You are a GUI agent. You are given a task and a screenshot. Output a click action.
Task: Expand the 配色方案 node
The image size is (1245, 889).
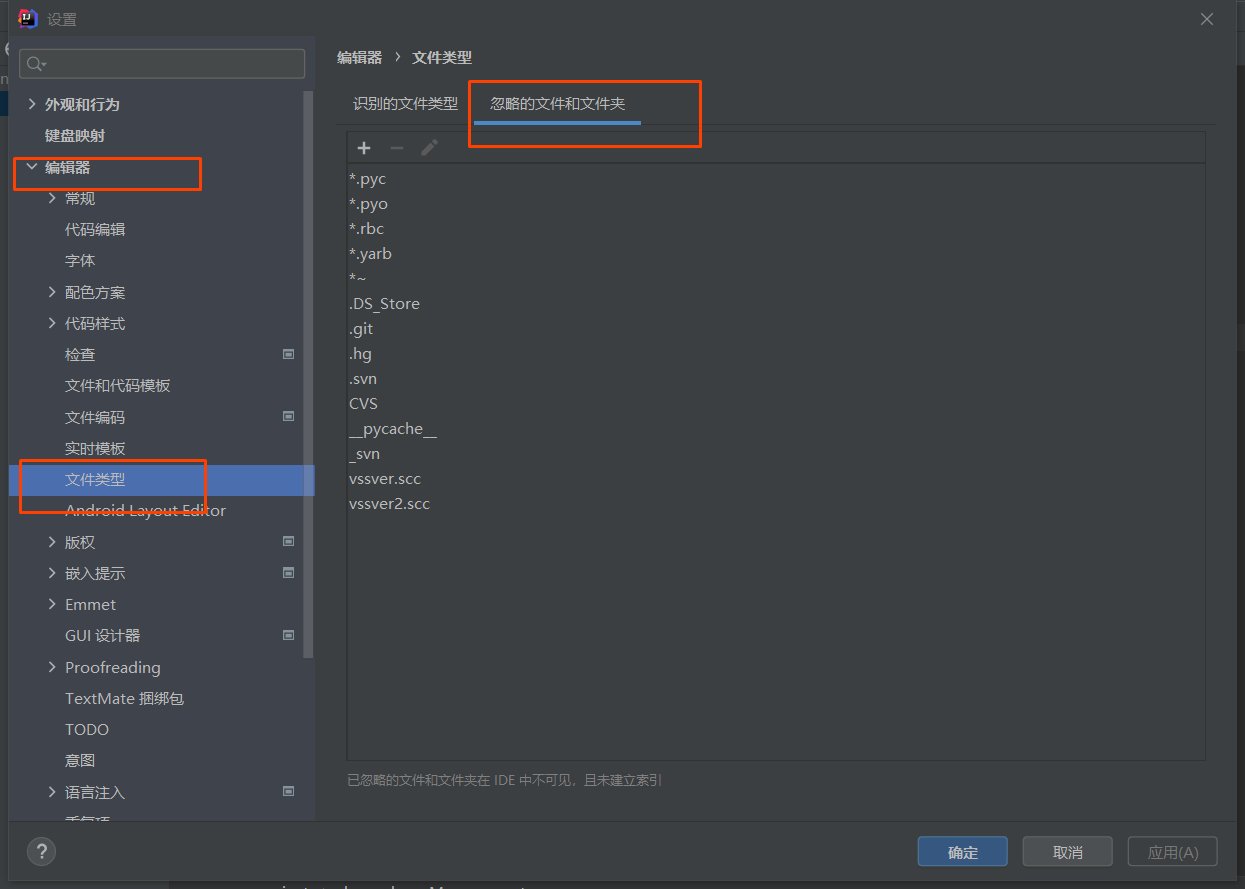click(x=52, y=292)
